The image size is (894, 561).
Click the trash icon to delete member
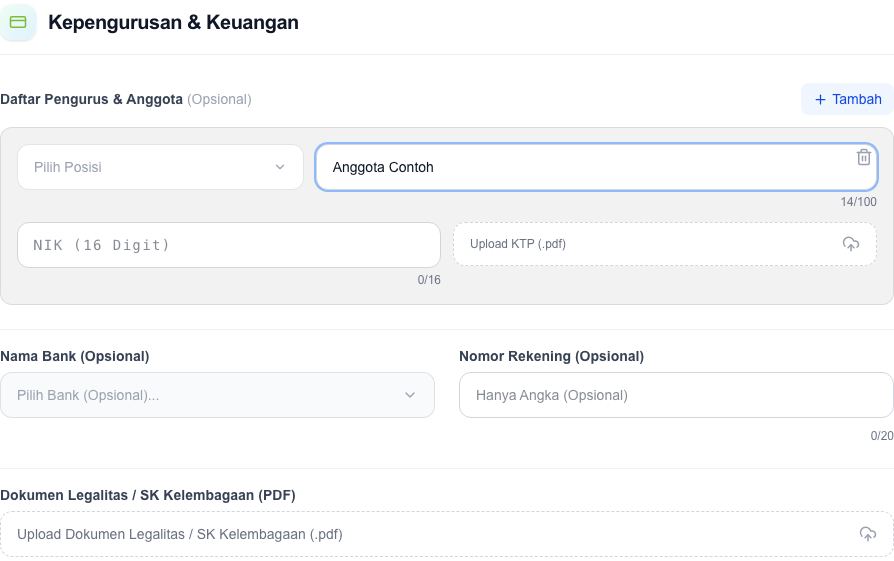863,157
